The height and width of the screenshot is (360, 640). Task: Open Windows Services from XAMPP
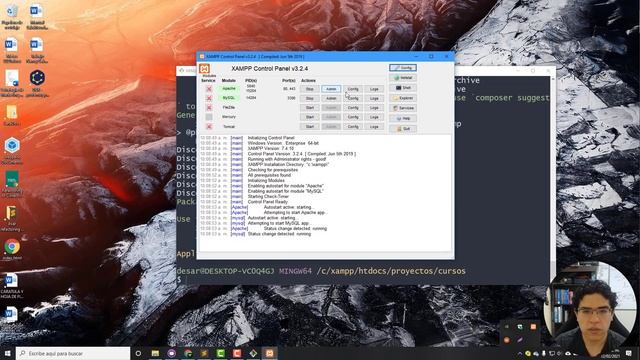click(403, 108)
